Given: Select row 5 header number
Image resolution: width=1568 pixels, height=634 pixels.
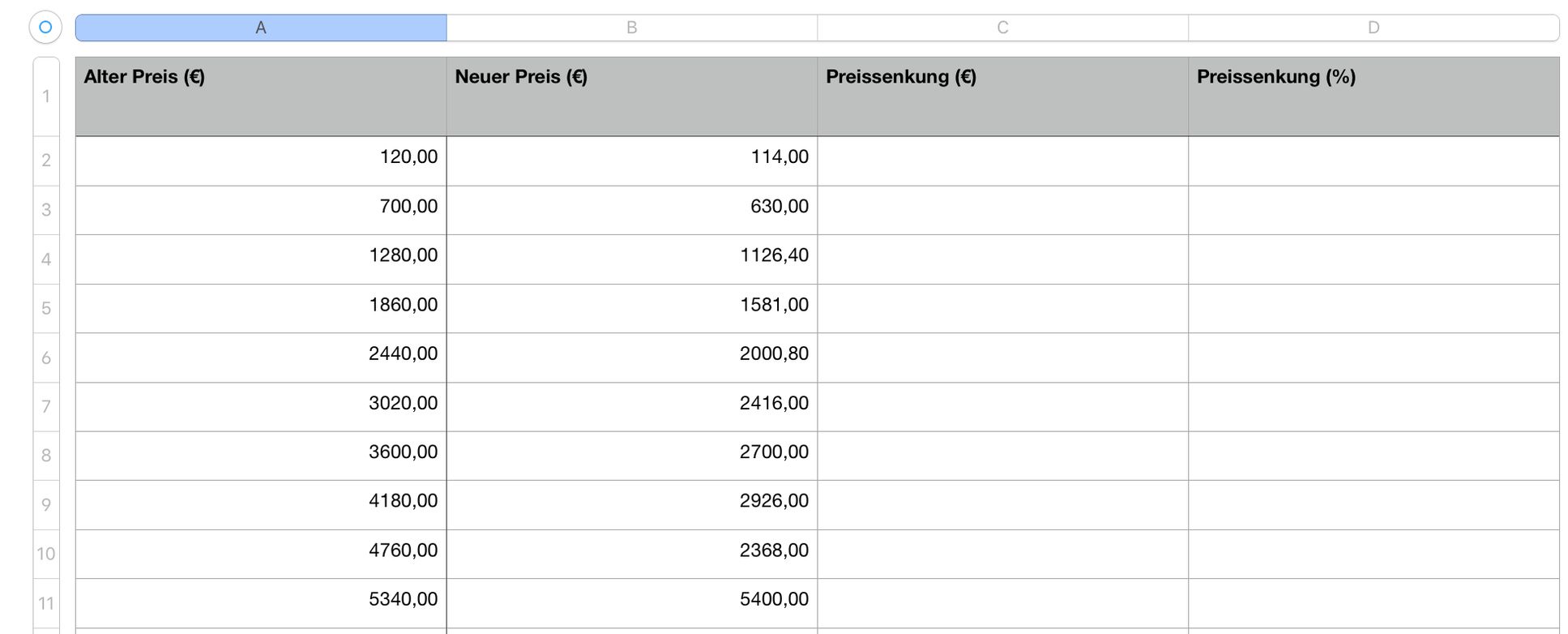Looking at the screenshot, I should [x=46, y=309].
